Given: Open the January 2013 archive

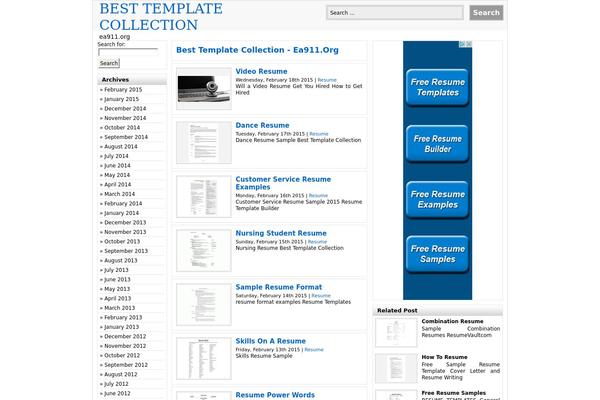Looking at the screenshot, I should 121,327.
